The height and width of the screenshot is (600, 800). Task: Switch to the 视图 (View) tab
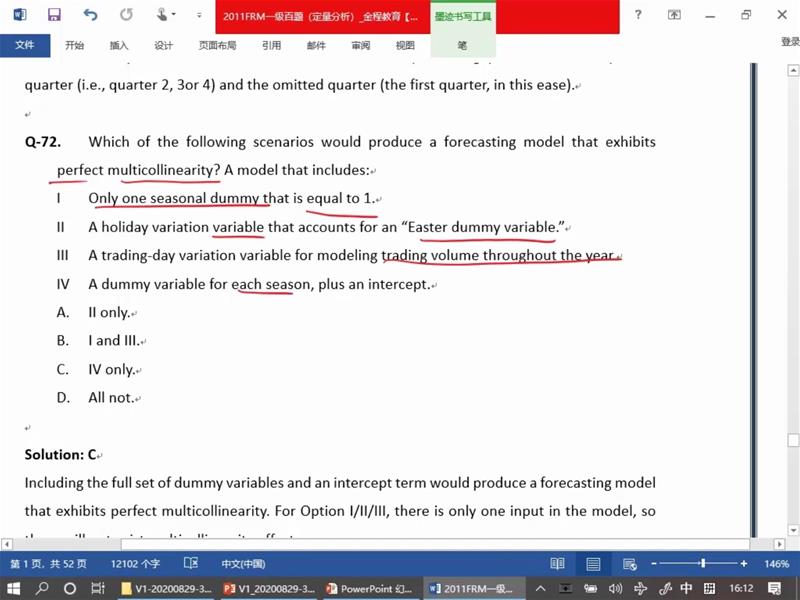[405, 45]
